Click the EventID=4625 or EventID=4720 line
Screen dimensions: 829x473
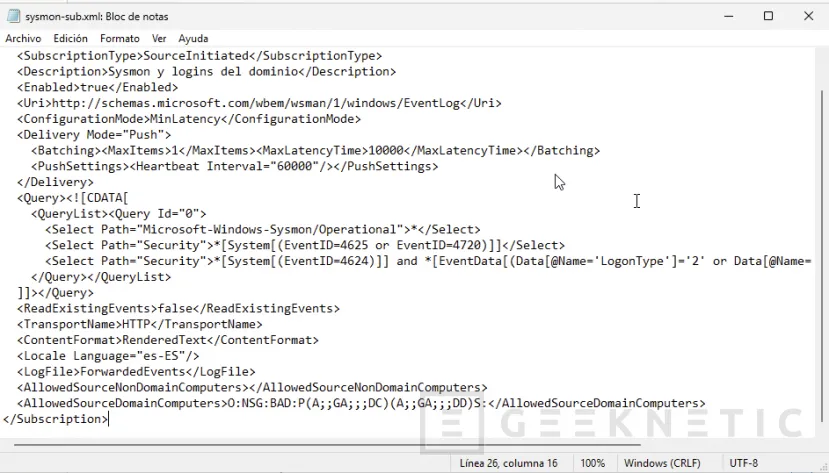coord(305,246)
